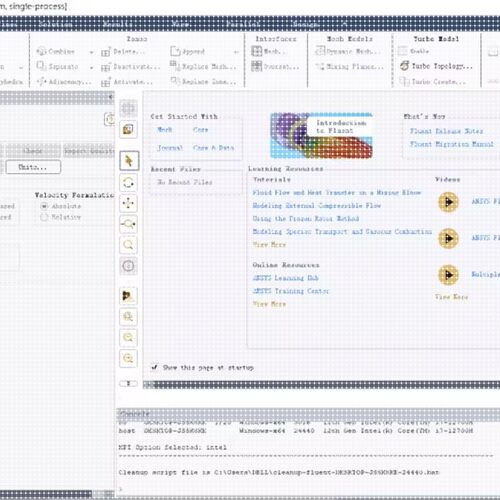500x500 pixels.
Task: Open the Modeling External Compressible Flow tutorial
Action: coord(317,205)
